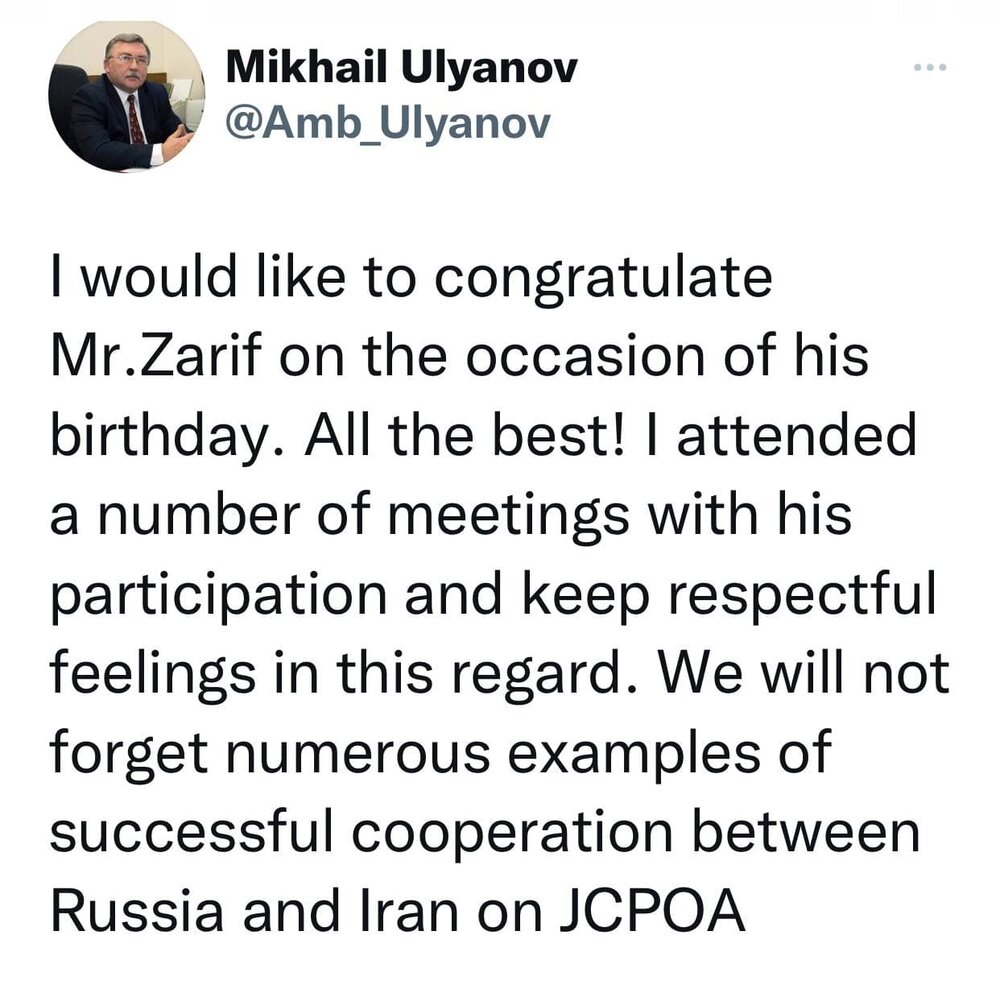The image size is (1000, 985).
Task: Click the phrase "All the best!"
Action: 452,436
